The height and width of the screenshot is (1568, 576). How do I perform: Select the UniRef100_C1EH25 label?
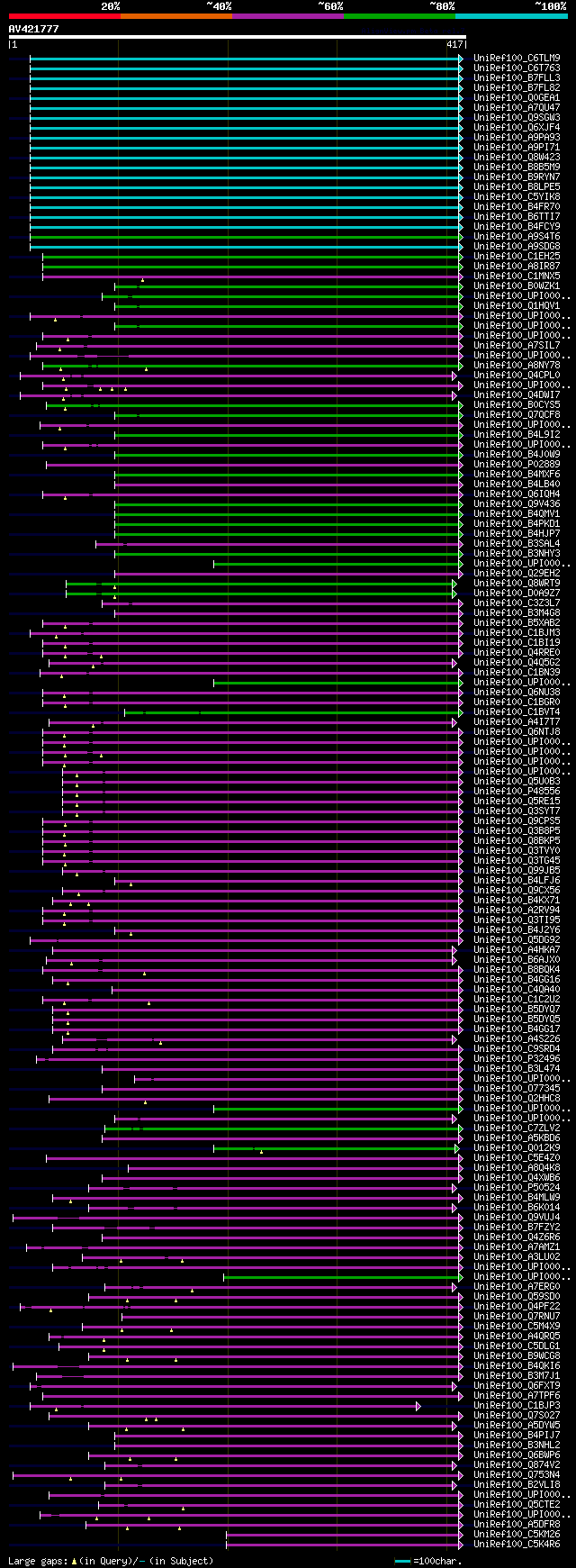pyautogui.click(x=517, y=257)
